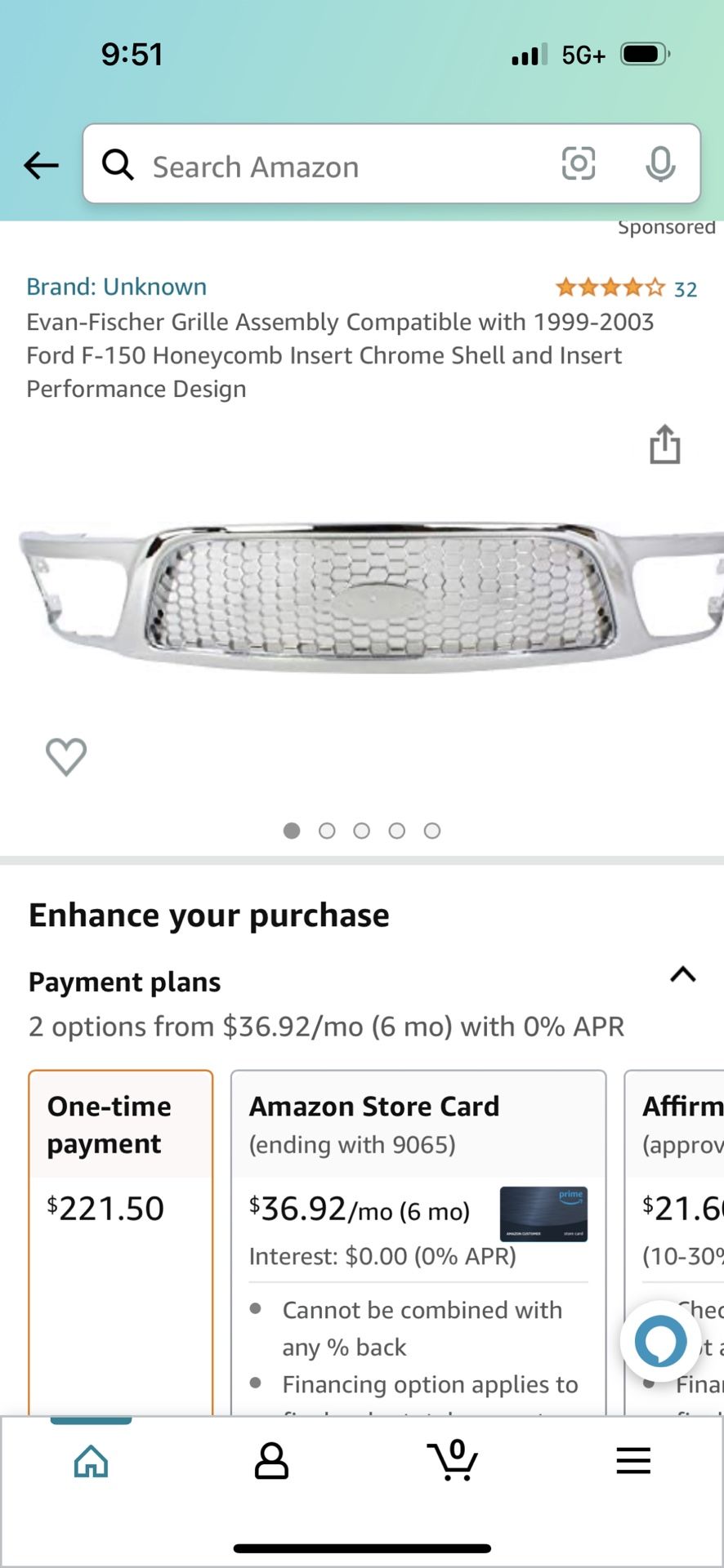
Task: Open the shopping cart
Action: point(453,1460)
